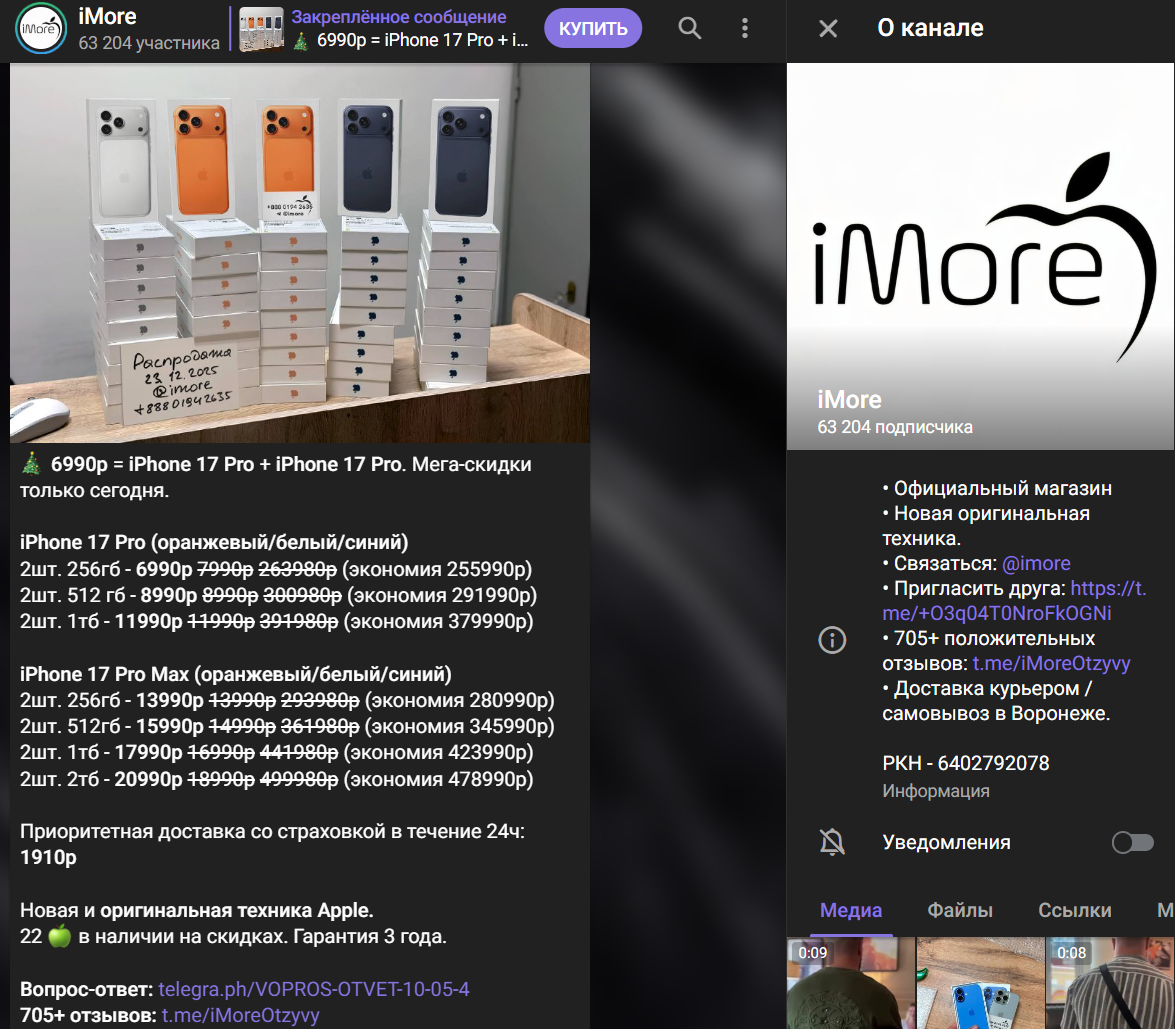The image size is (1175, 1029).
Task: Switch to the Ссылки tab
Action: (1075, 911)
